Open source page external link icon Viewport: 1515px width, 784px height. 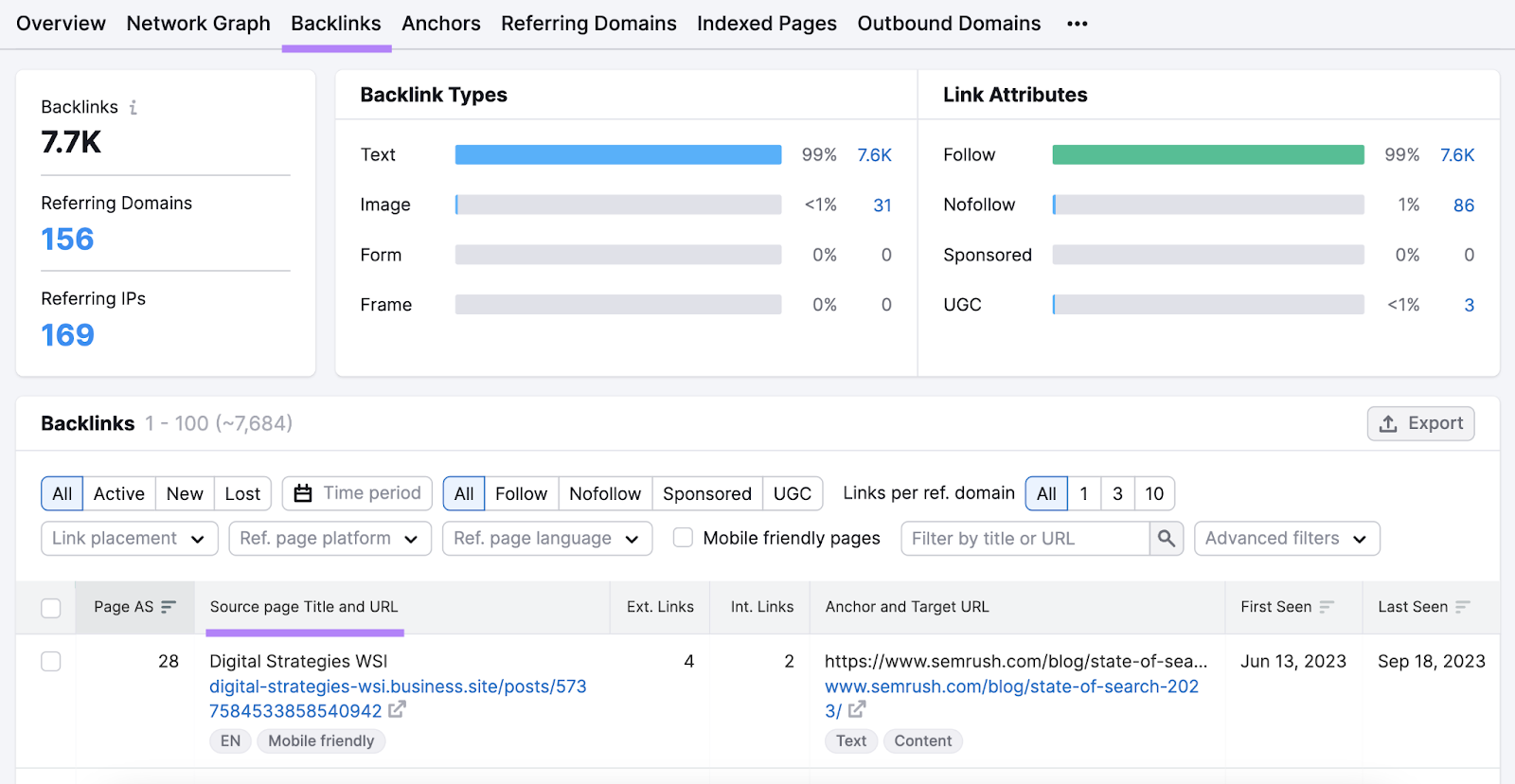[398, 710]
